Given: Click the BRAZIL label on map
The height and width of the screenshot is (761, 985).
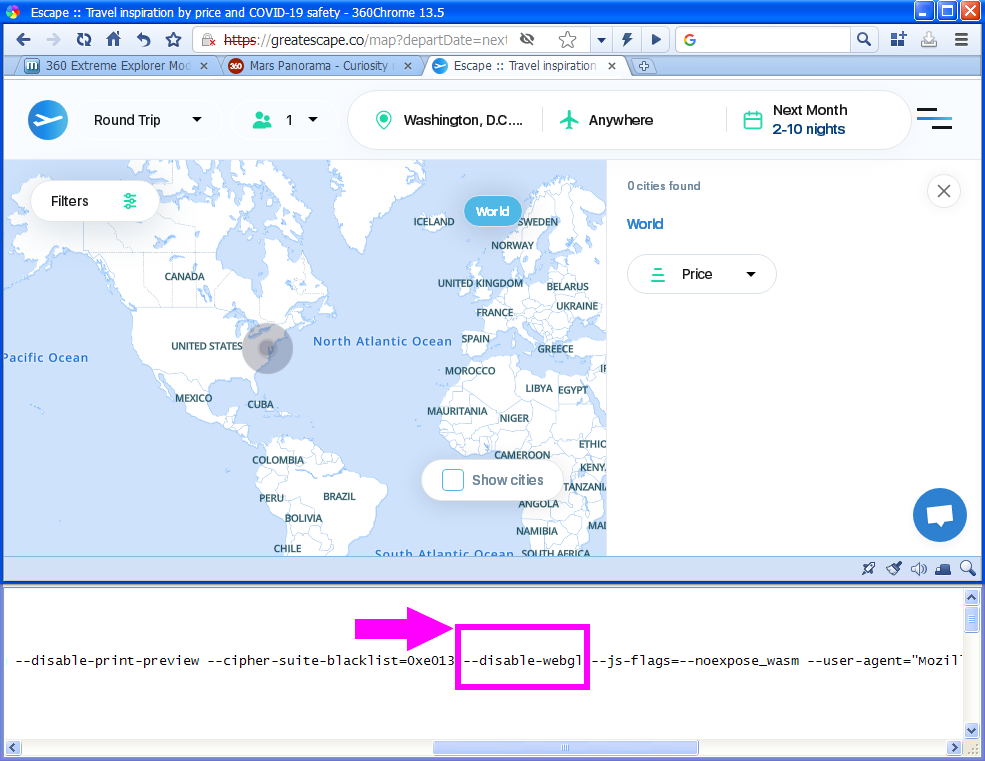Looking at the screenshot, I should (x=339, y=496).
